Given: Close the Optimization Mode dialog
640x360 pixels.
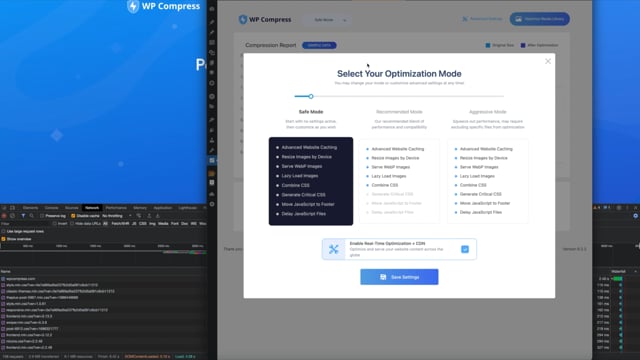Looking at the screenshot, I should (x=548, y=61).
